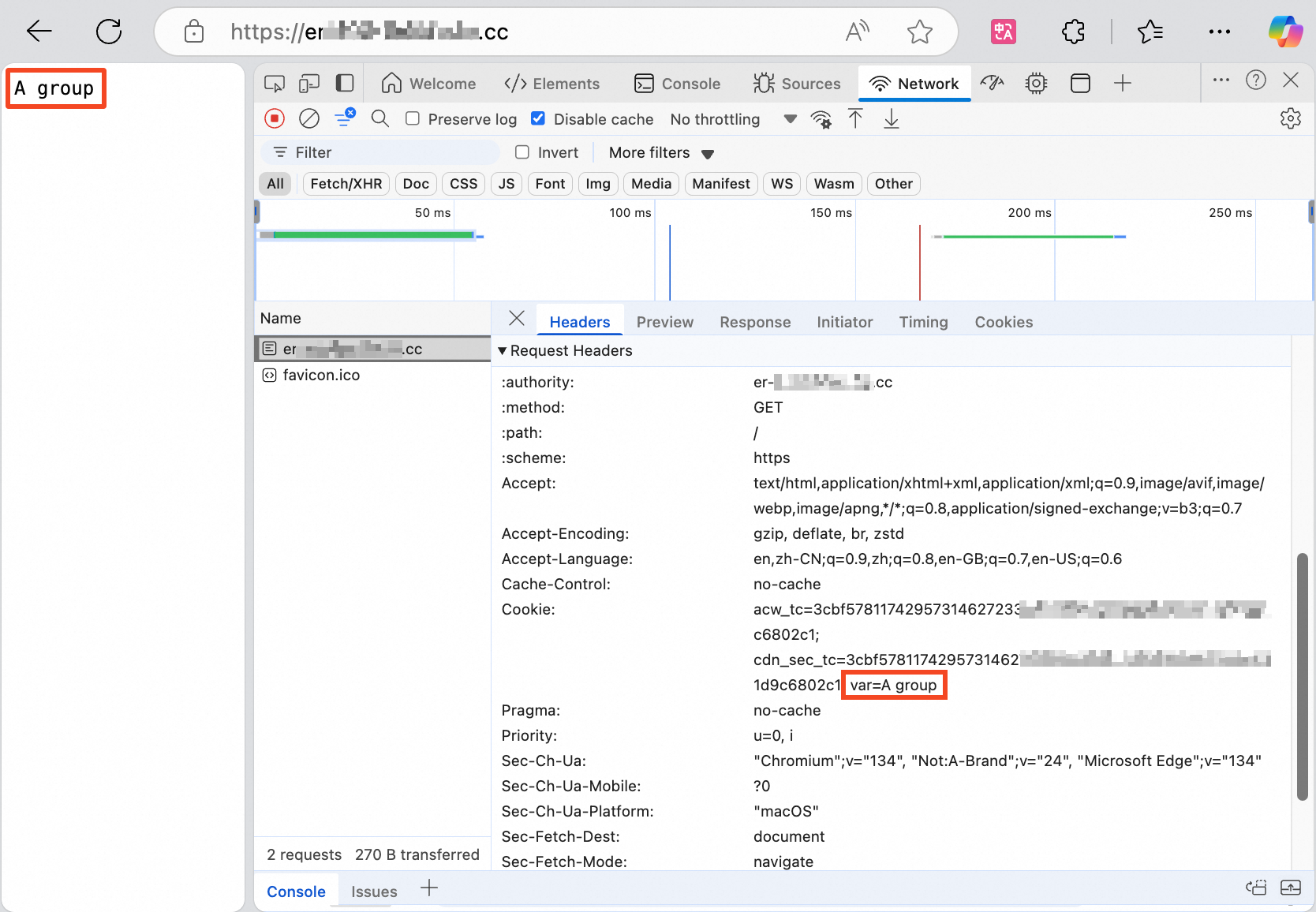Image resolution: width=1316 pixels, height=912 pixels.
Task: Open the No throttling dropdown
Action: 733,119
